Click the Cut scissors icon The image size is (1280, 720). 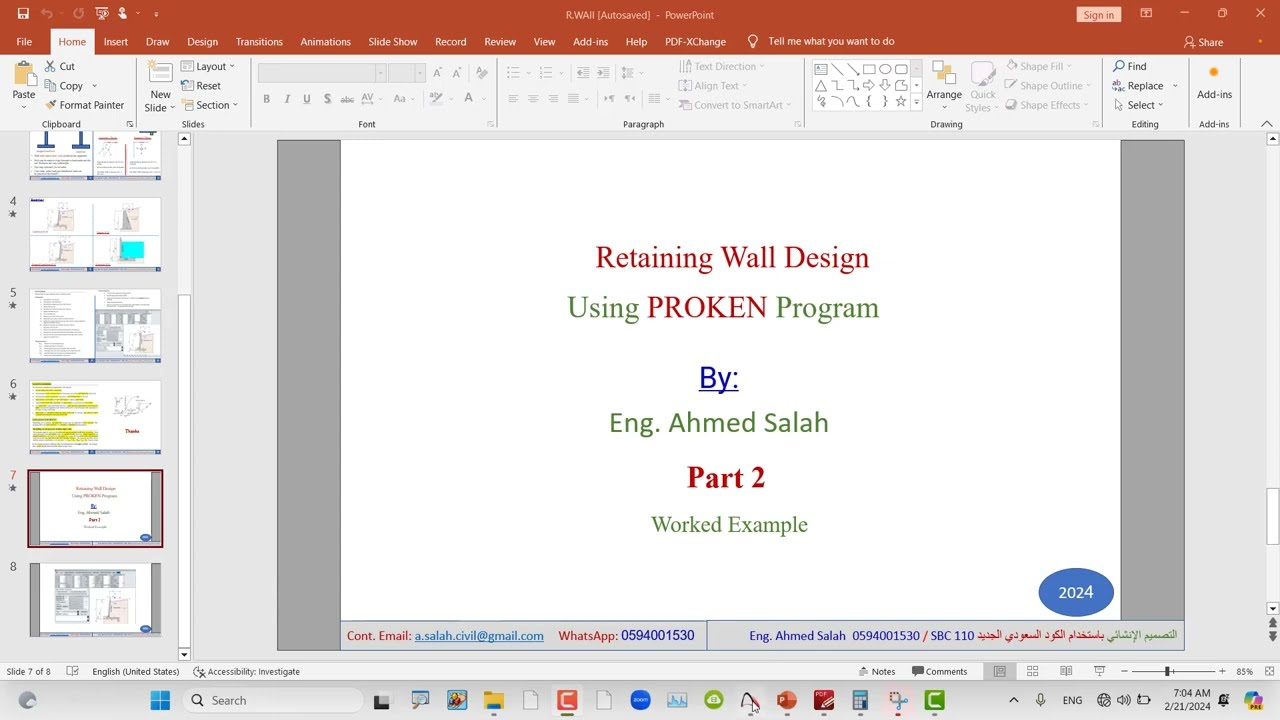tap(50, 66)
